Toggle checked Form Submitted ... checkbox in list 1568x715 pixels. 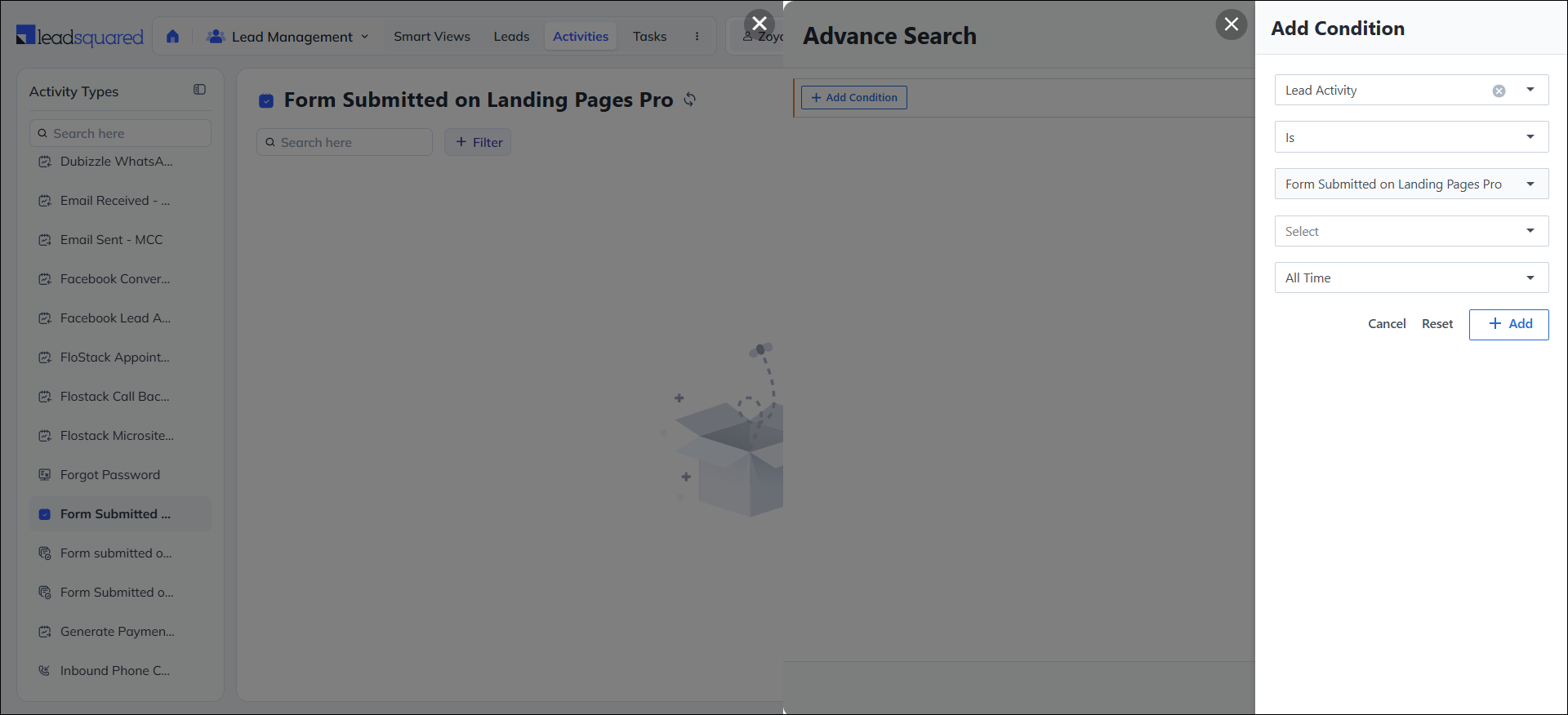45,514
